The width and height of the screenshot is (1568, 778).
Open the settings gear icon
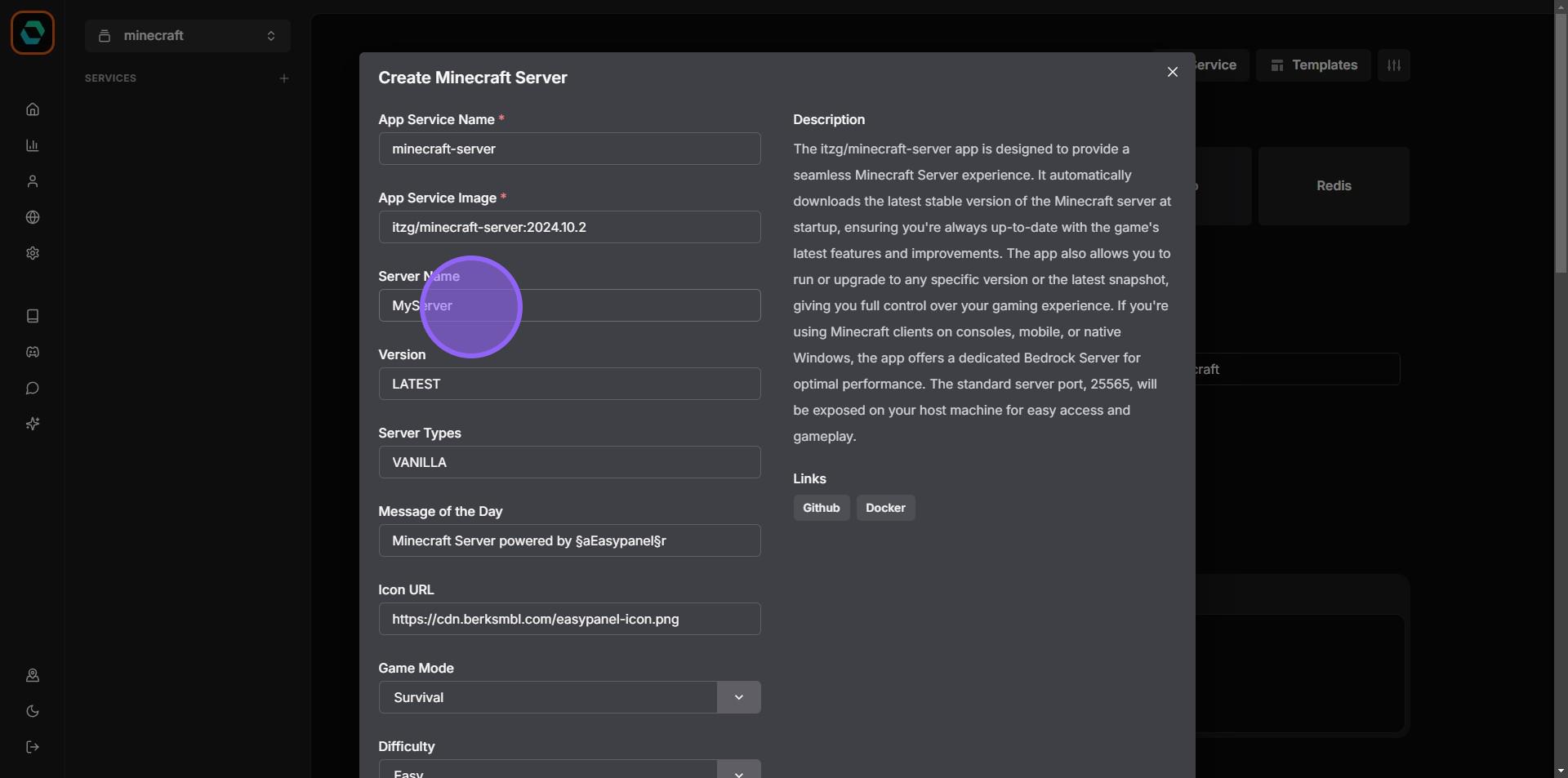pos(33,253)
